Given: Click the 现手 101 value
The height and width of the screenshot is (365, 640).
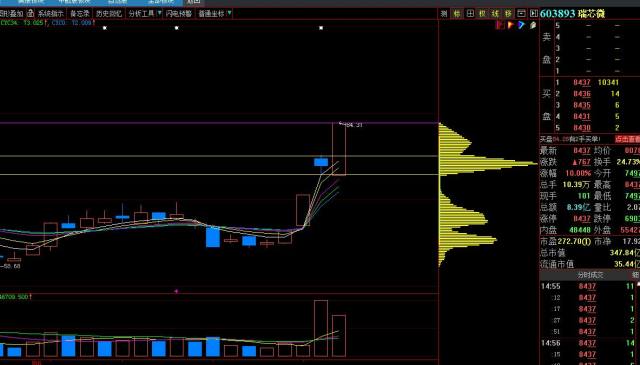Looking at the screenshot, I should point(584,196).
